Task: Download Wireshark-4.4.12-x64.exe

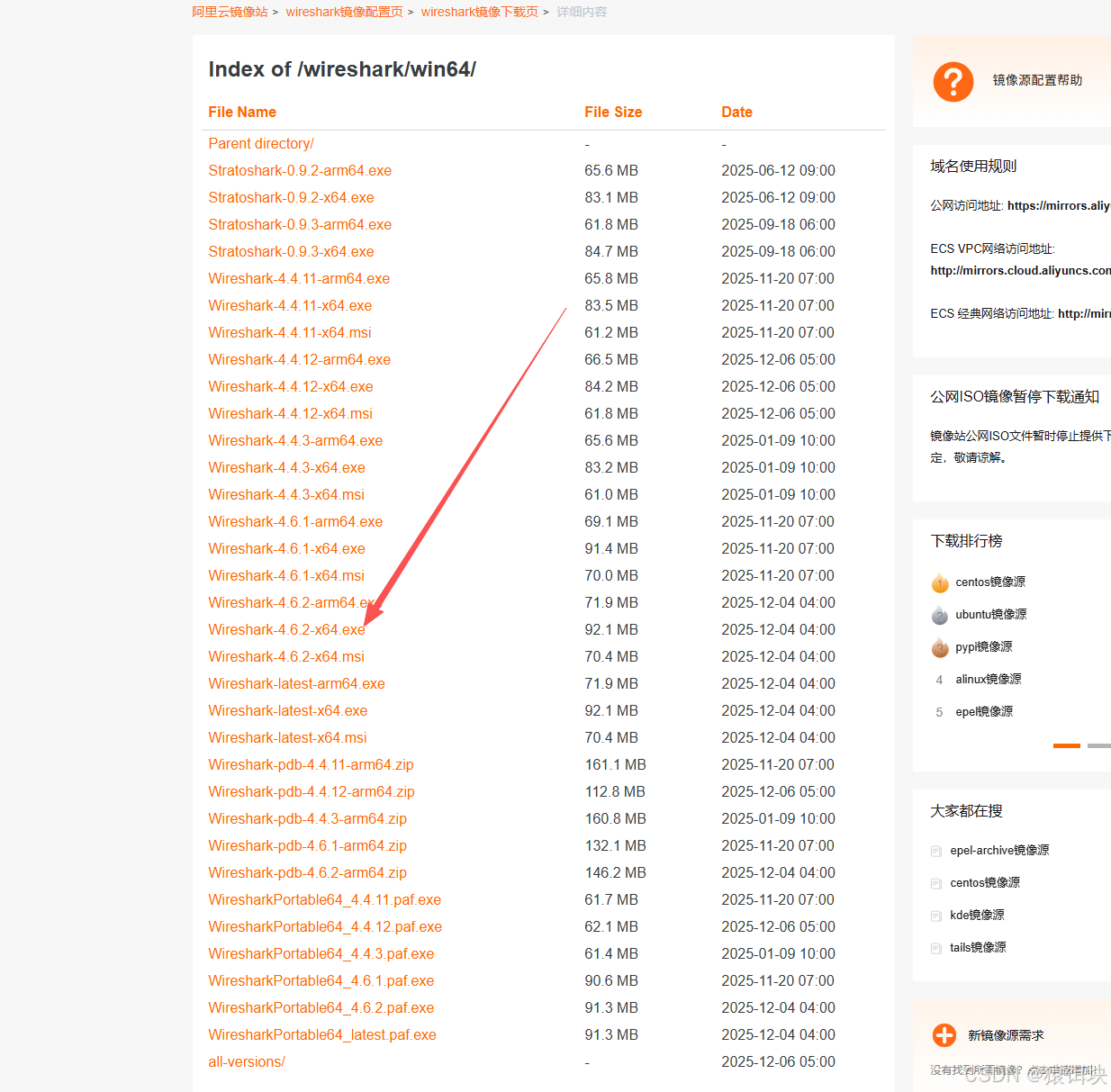Action: point(291,386)
